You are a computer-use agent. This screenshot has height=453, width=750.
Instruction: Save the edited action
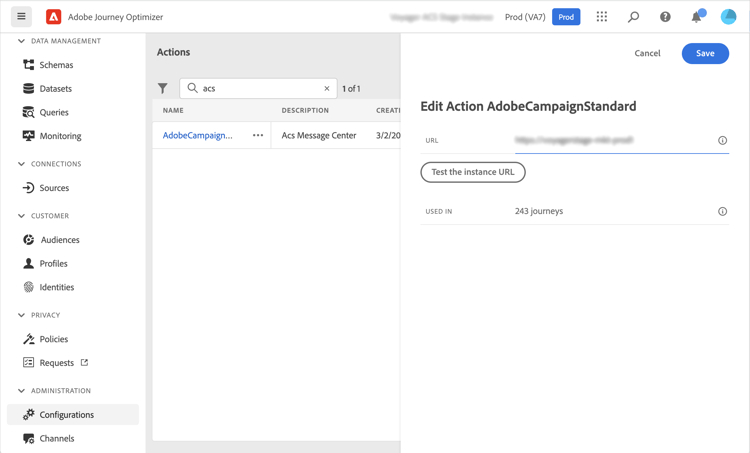click(705, 53)
